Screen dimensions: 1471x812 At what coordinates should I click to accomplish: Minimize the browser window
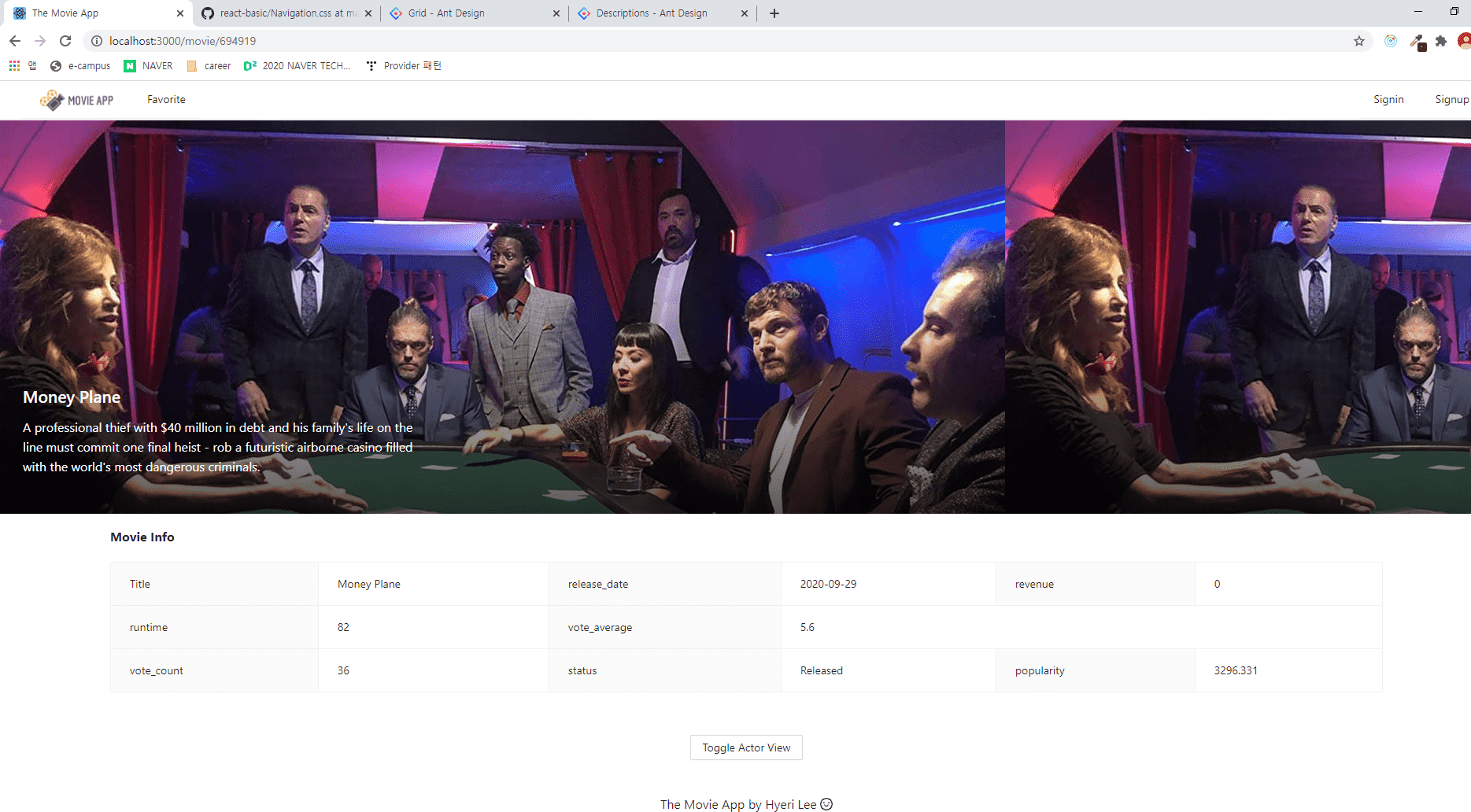pyautogui.click(x=1418, y=12)
